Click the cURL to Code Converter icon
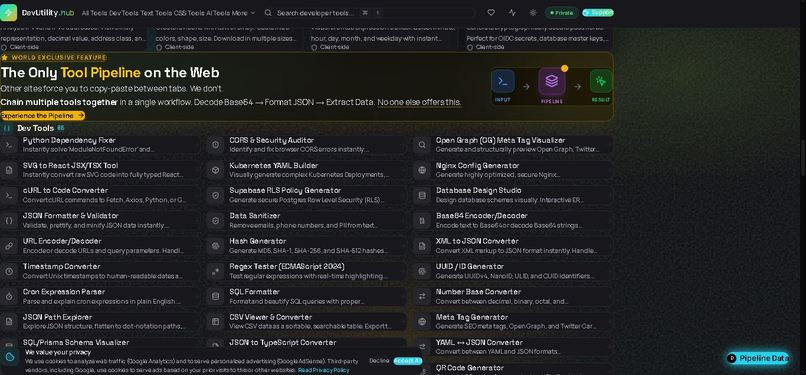The width and height of the screenshot is (806, 375). 9,195
